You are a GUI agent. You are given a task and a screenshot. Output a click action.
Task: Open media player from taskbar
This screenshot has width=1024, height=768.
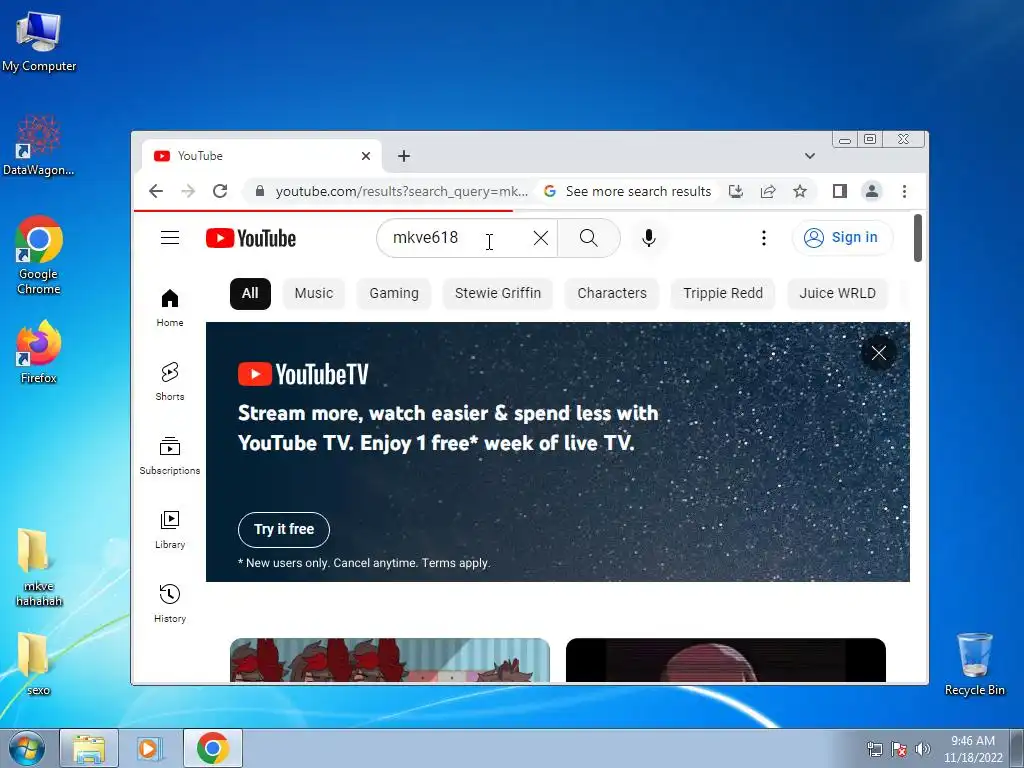[x=150, y=748]
